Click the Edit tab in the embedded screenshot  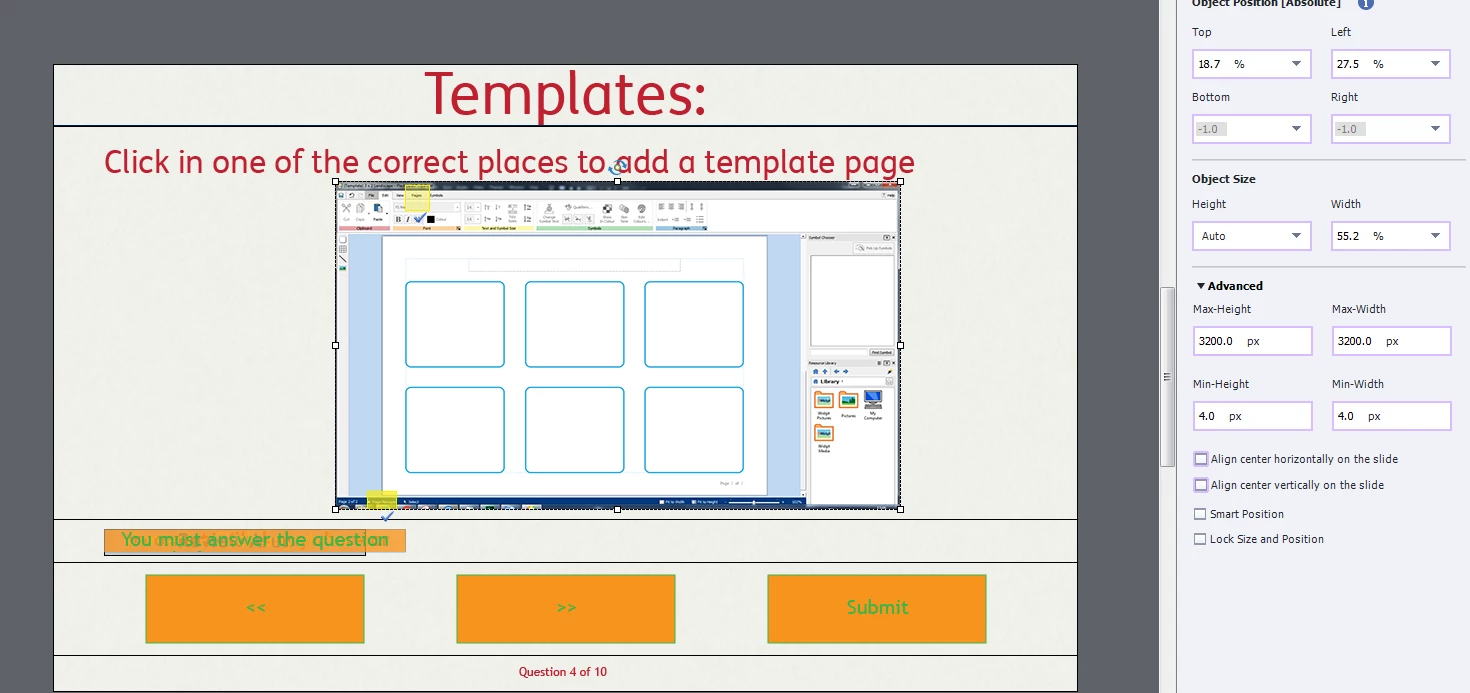coord(385,195)
